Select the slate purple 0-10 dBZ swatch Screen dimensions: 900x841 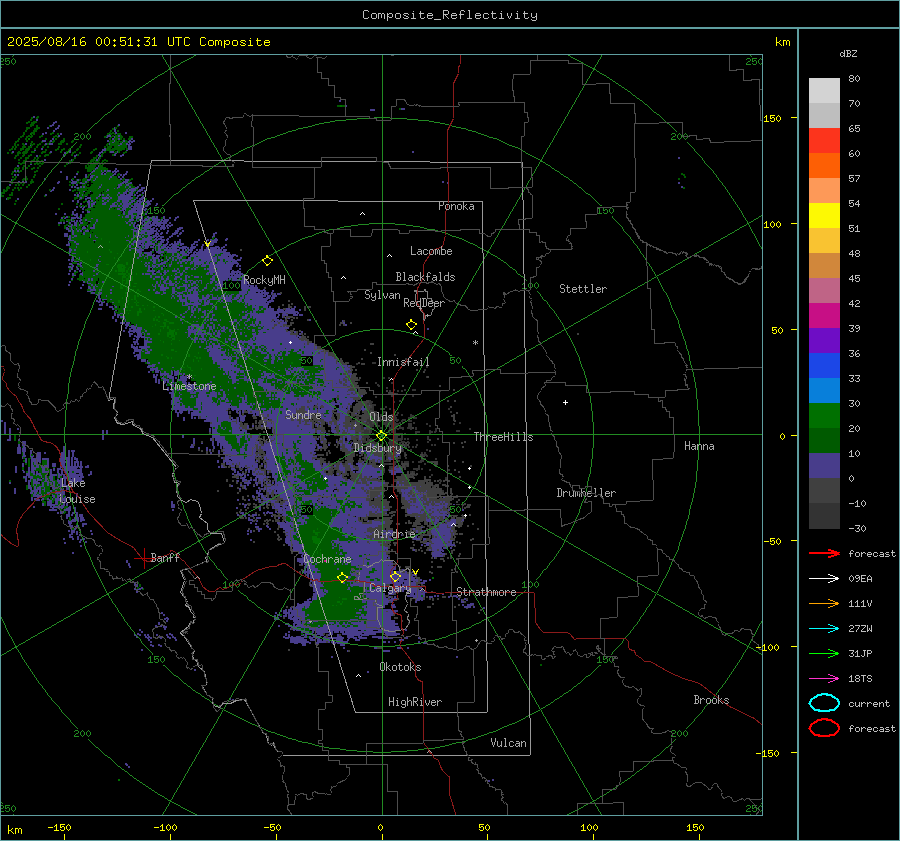click(824, 466)
